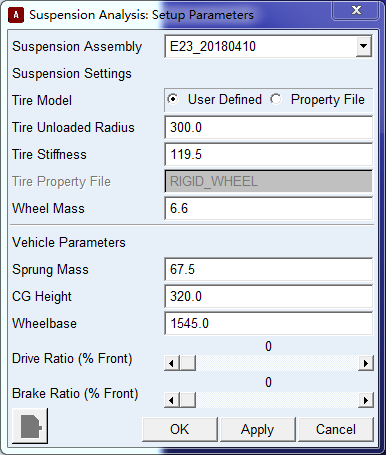Click Brake Ratio slider left arrow

(x=172, y=400)
